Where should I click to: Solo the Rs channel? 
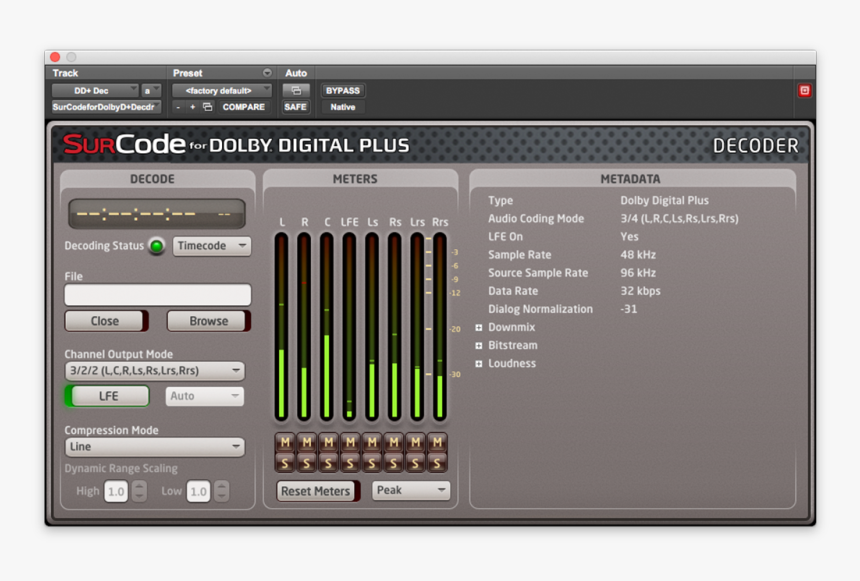click(393, 463)
